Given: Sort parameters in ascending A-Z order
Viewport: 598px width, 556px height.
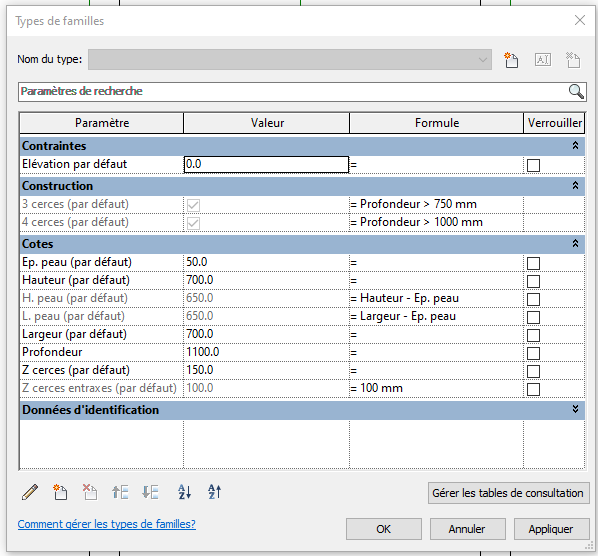Looking at the screenshot, I should coord(185,492).
